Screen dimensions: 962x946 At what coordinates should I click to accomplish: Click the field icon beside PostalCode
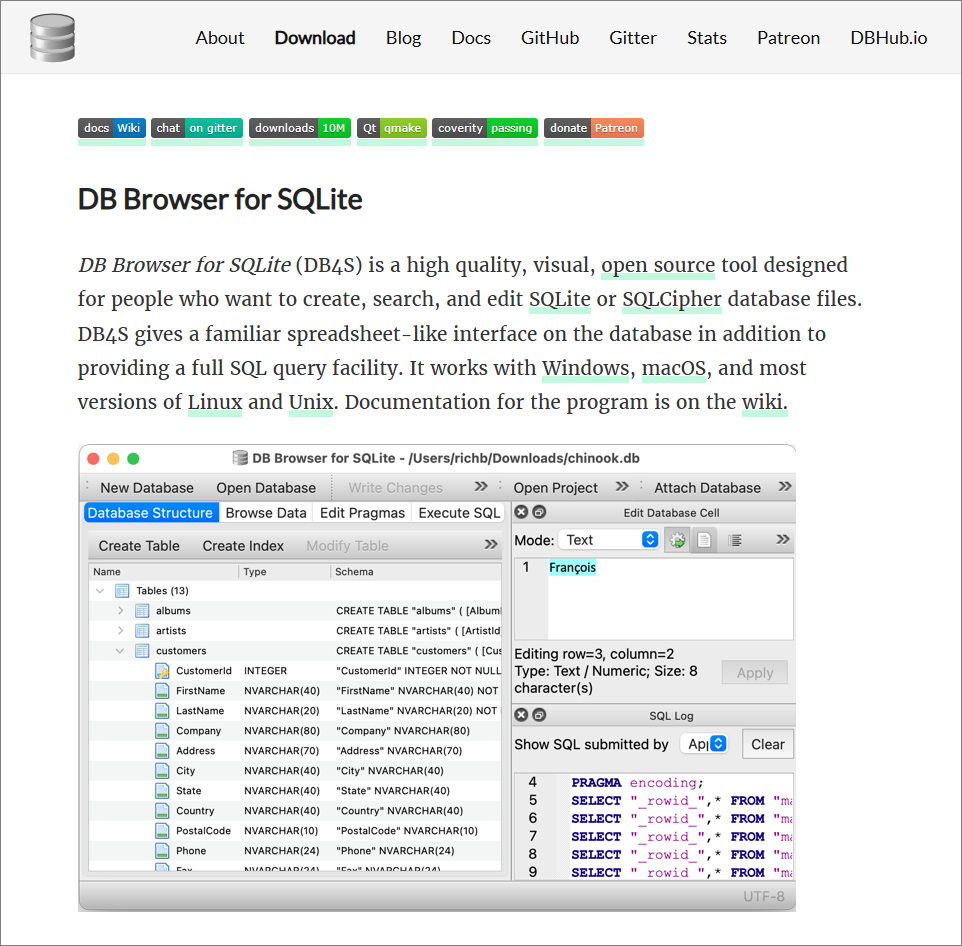(x=162, y=831)
